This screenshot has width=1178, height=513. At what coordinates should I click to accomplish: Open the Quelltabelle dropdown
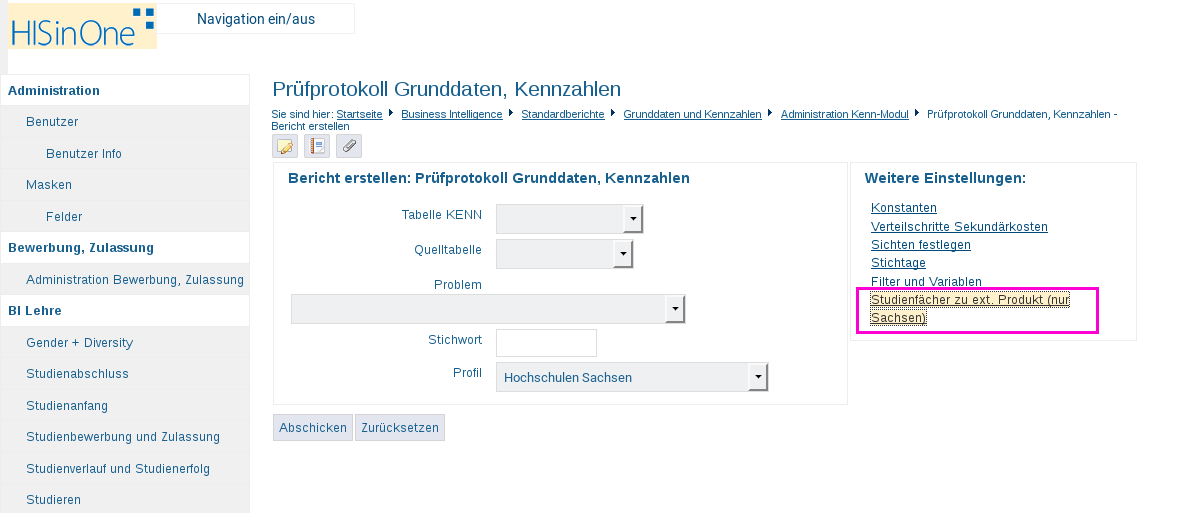[623, 254]
